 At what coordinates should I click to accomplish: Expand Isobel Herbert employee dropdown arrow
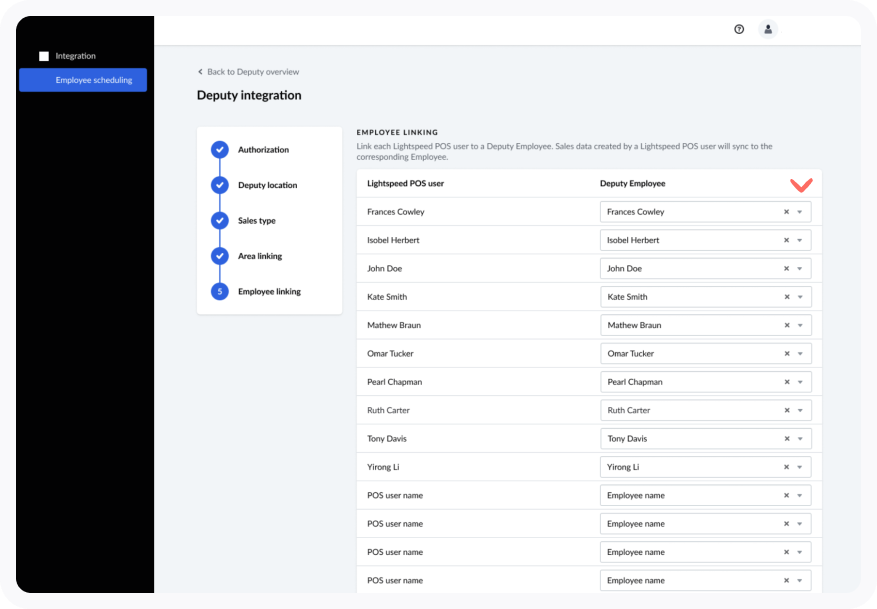[800, 240]
